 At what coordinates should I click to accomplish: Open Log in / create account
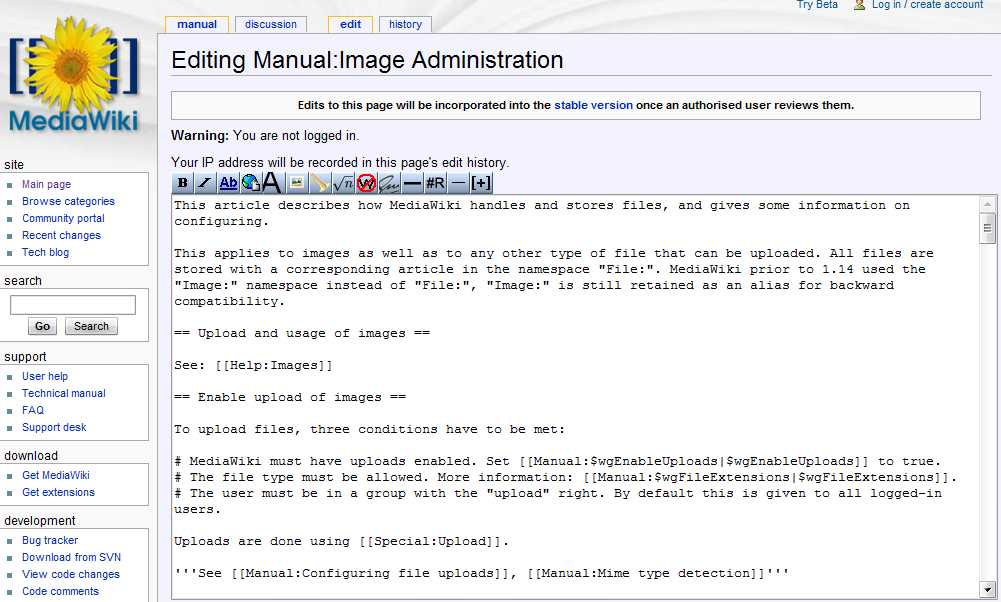(928, 4)
